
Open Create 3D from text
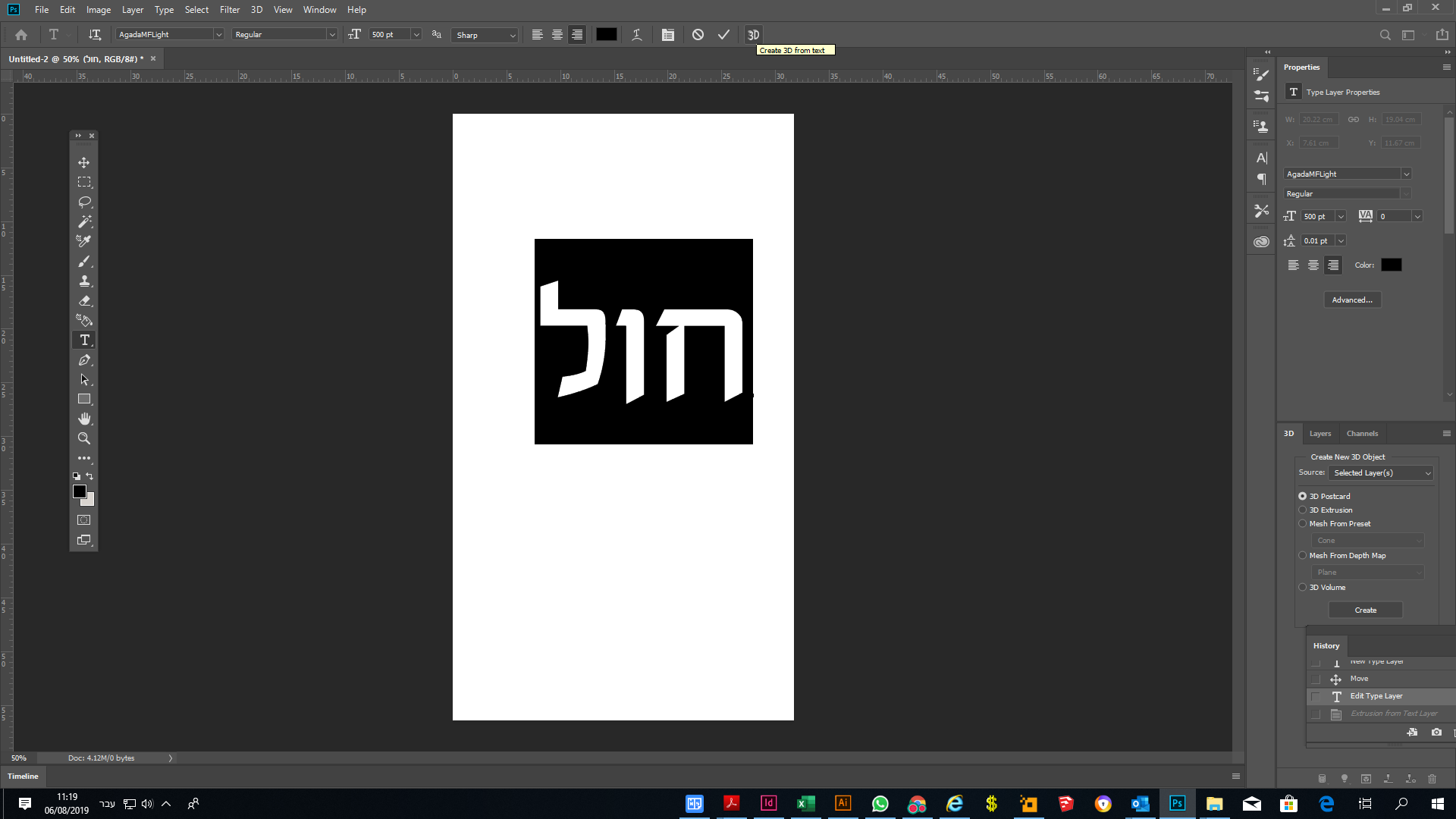tap(754, 34)
